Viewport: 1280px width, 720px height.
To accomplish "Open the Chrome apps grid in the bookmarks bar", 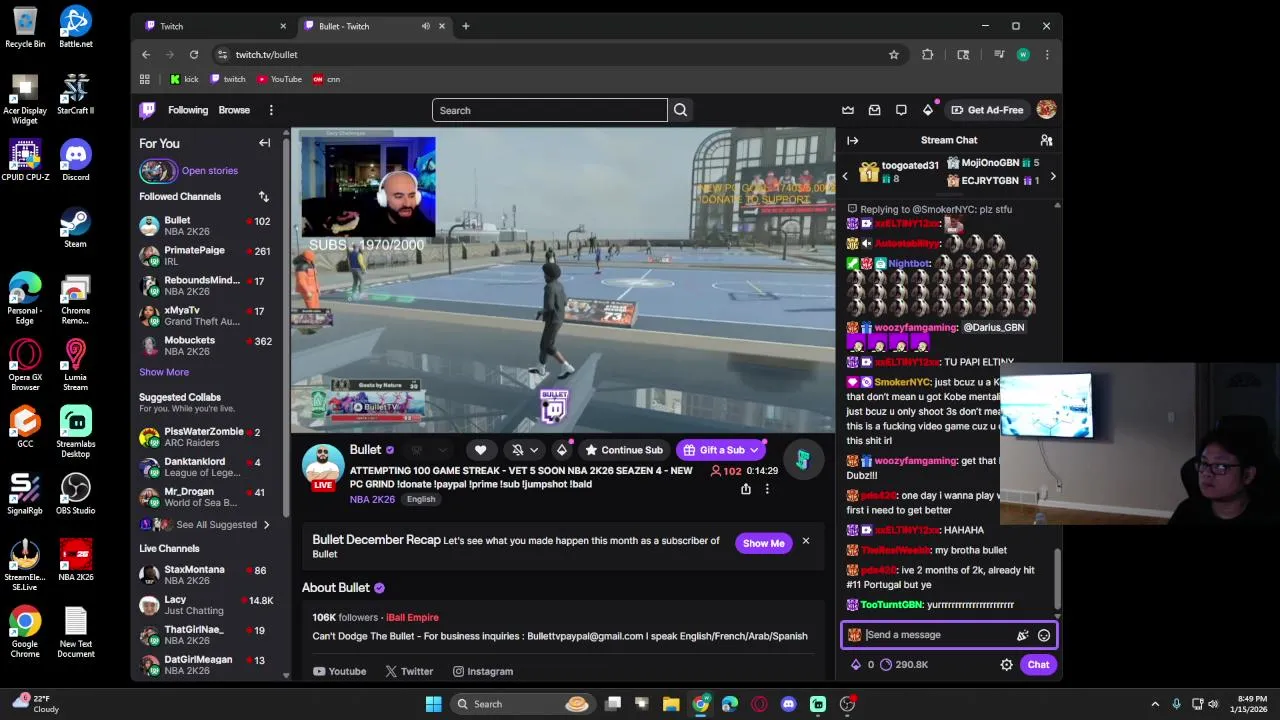I will pos(145,79).
